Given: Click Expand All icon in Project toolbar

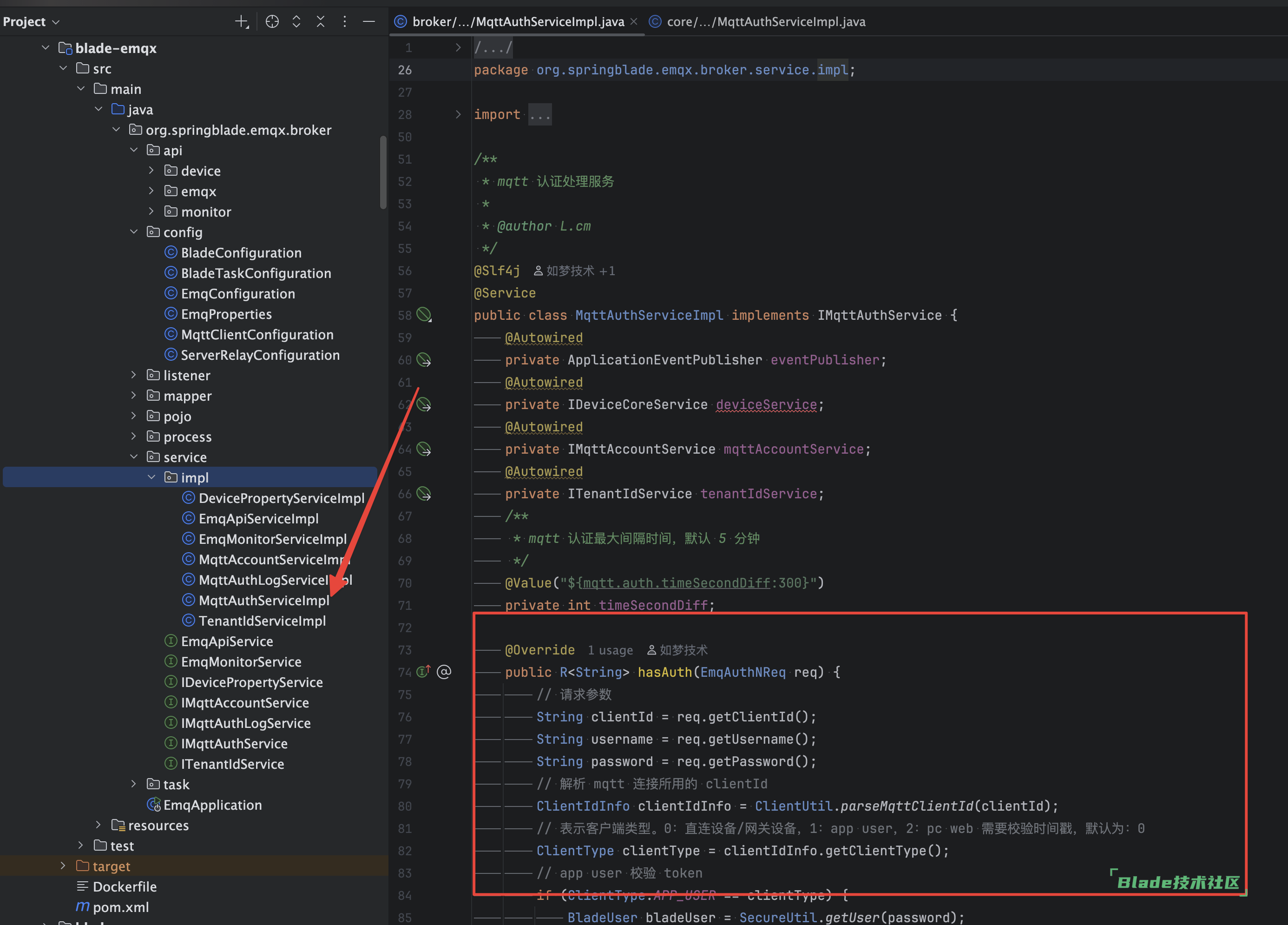Looking at the screenshot, I should tap(296, 21).
